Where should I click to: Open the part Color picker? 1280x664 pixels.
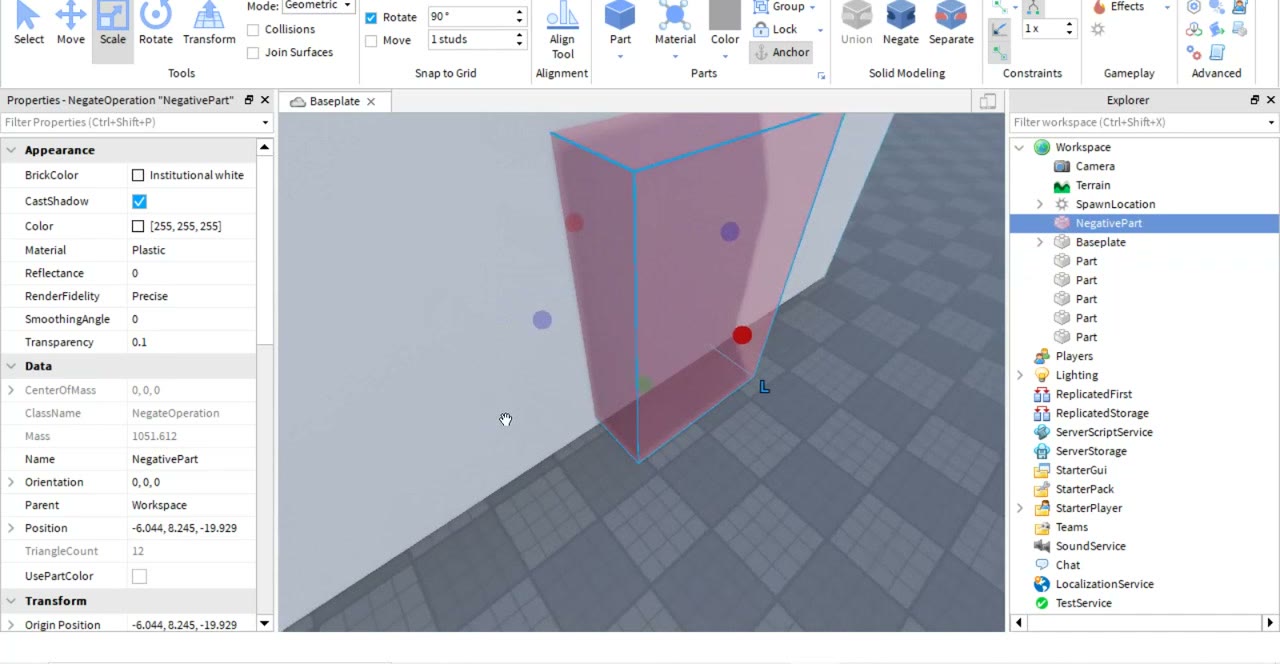tap(725, 24)
